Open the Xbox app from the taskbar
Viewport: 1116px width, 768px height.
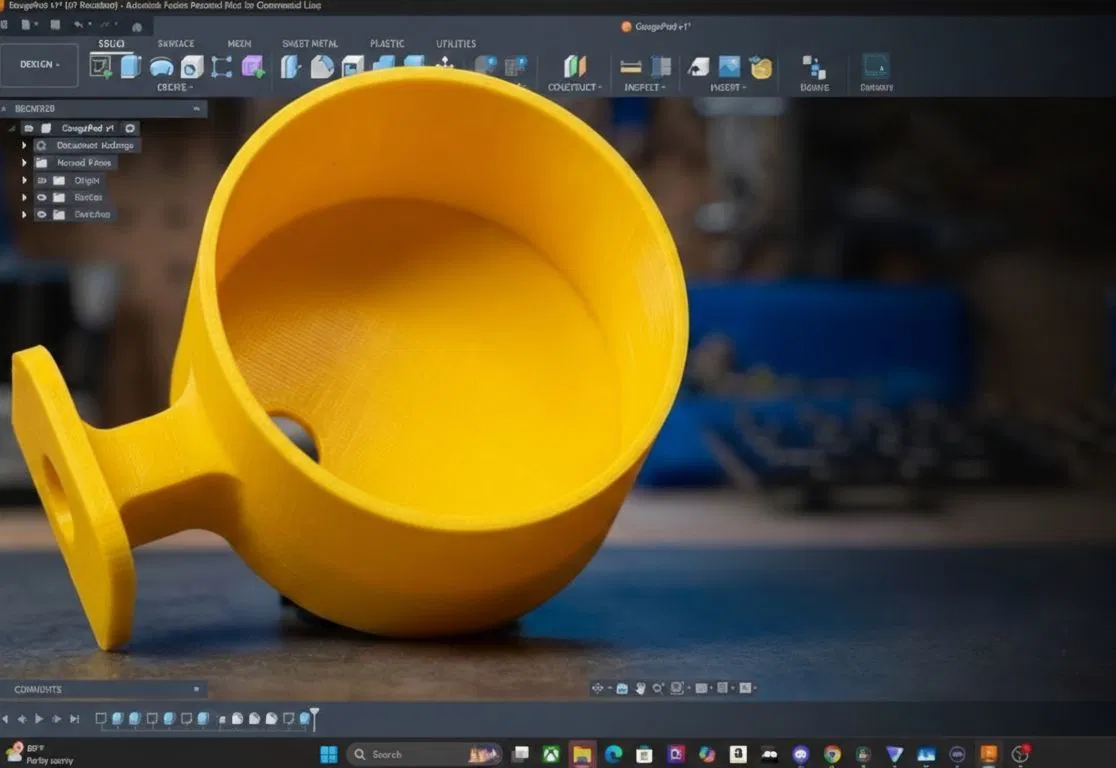click(551, 754)
